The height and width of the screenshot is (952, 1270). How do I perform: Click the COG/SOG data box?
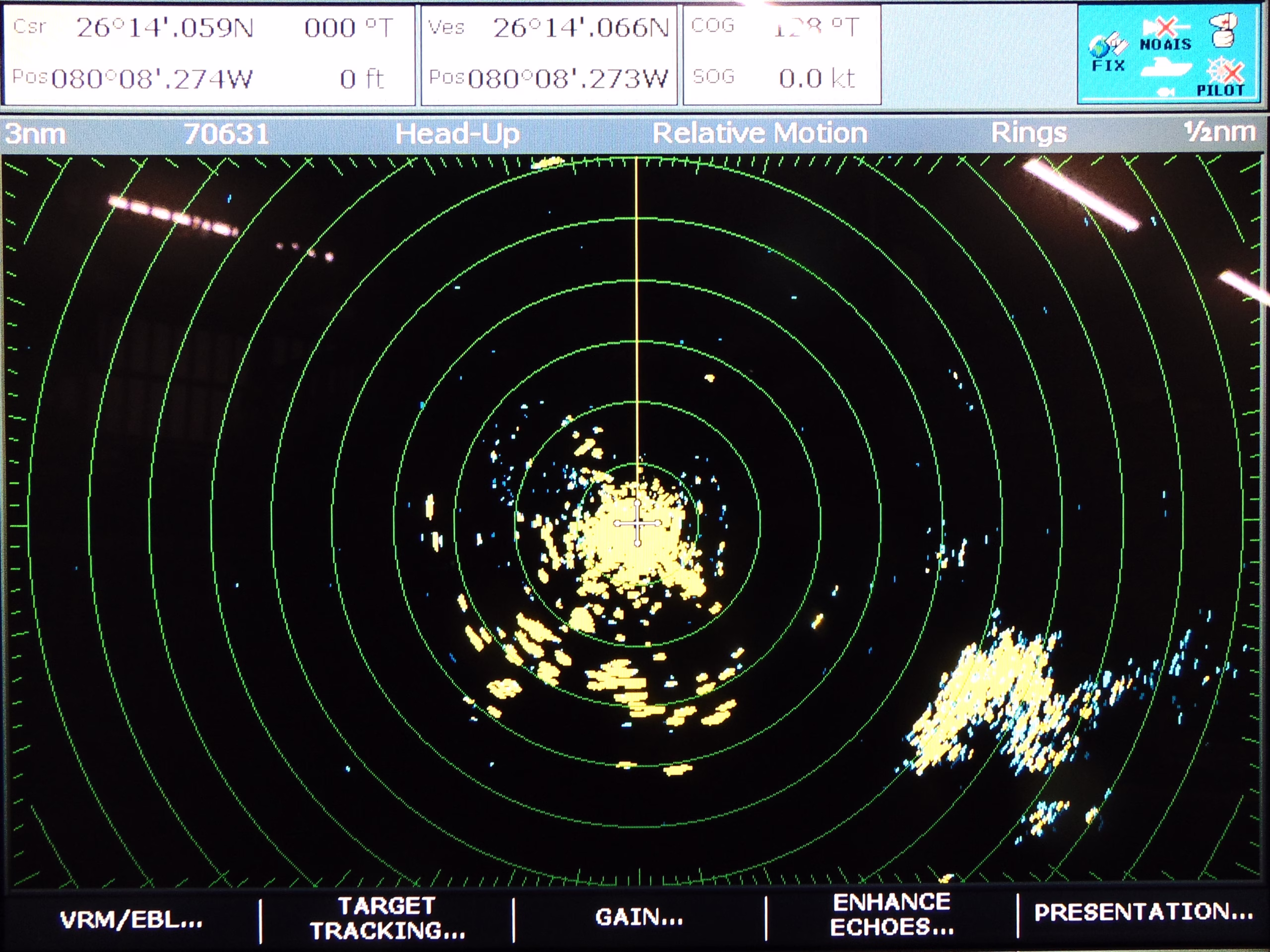pyautogui.click(x=781, y=54)
